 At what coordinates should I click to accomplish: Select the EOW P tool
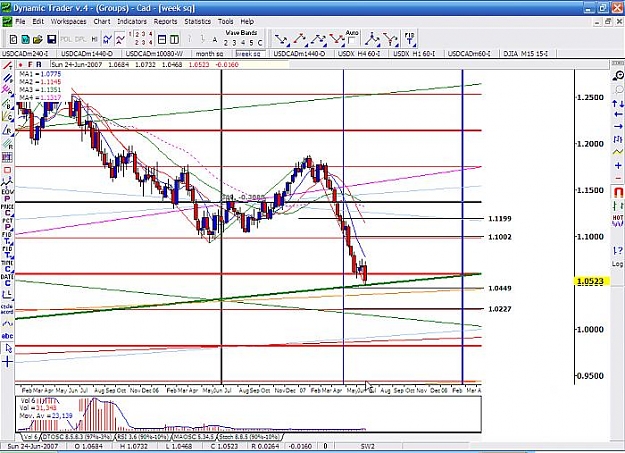tap(7, 195)
